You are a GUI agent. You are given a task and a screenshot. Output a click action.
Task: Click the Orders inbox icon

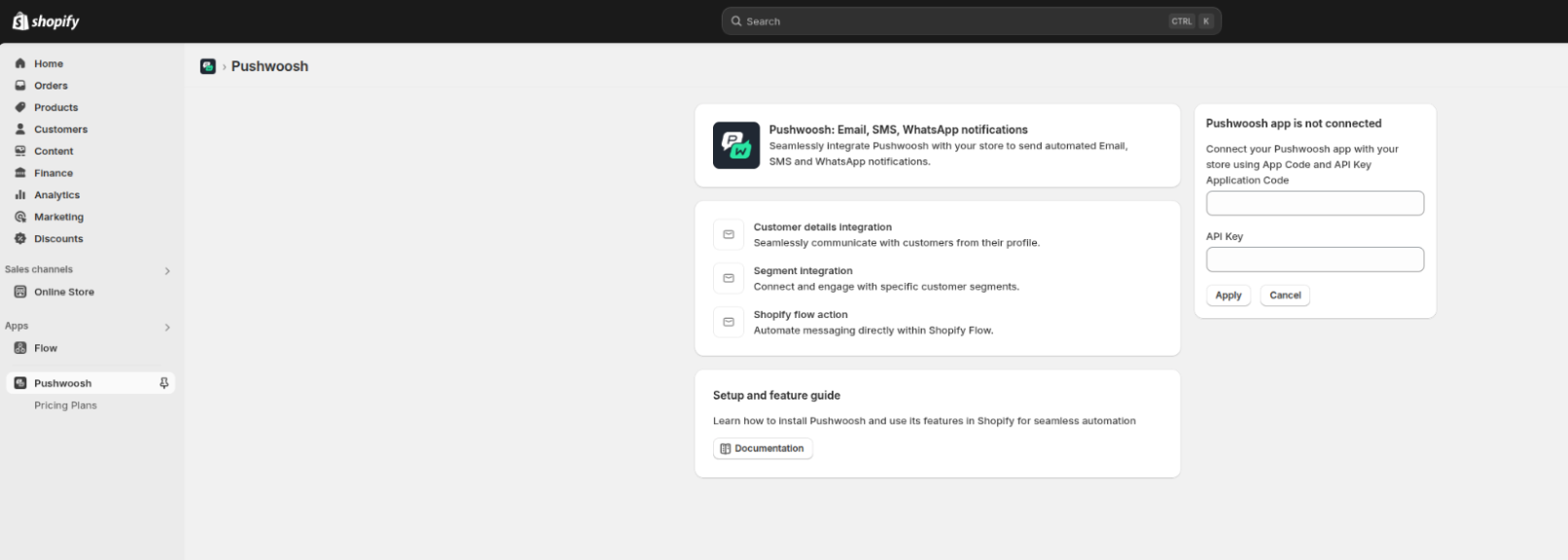pos(20,86)
